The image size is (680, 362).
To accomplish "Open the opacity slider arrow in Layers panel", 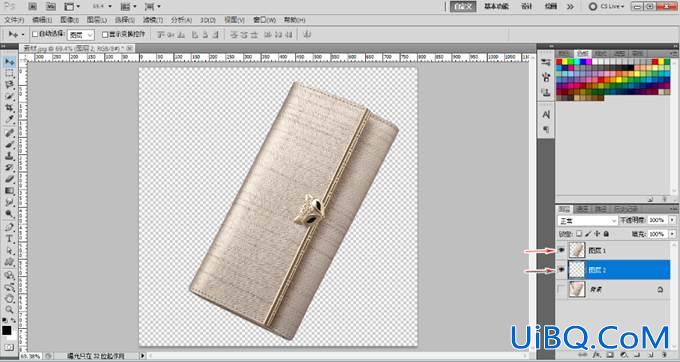I will 672,220.
